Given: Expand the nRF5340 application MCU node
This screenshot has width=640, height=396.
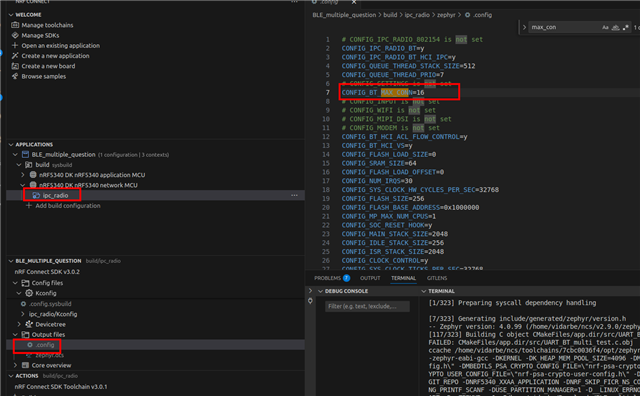Looking at the screenshot, I should (x=23, y=175).
